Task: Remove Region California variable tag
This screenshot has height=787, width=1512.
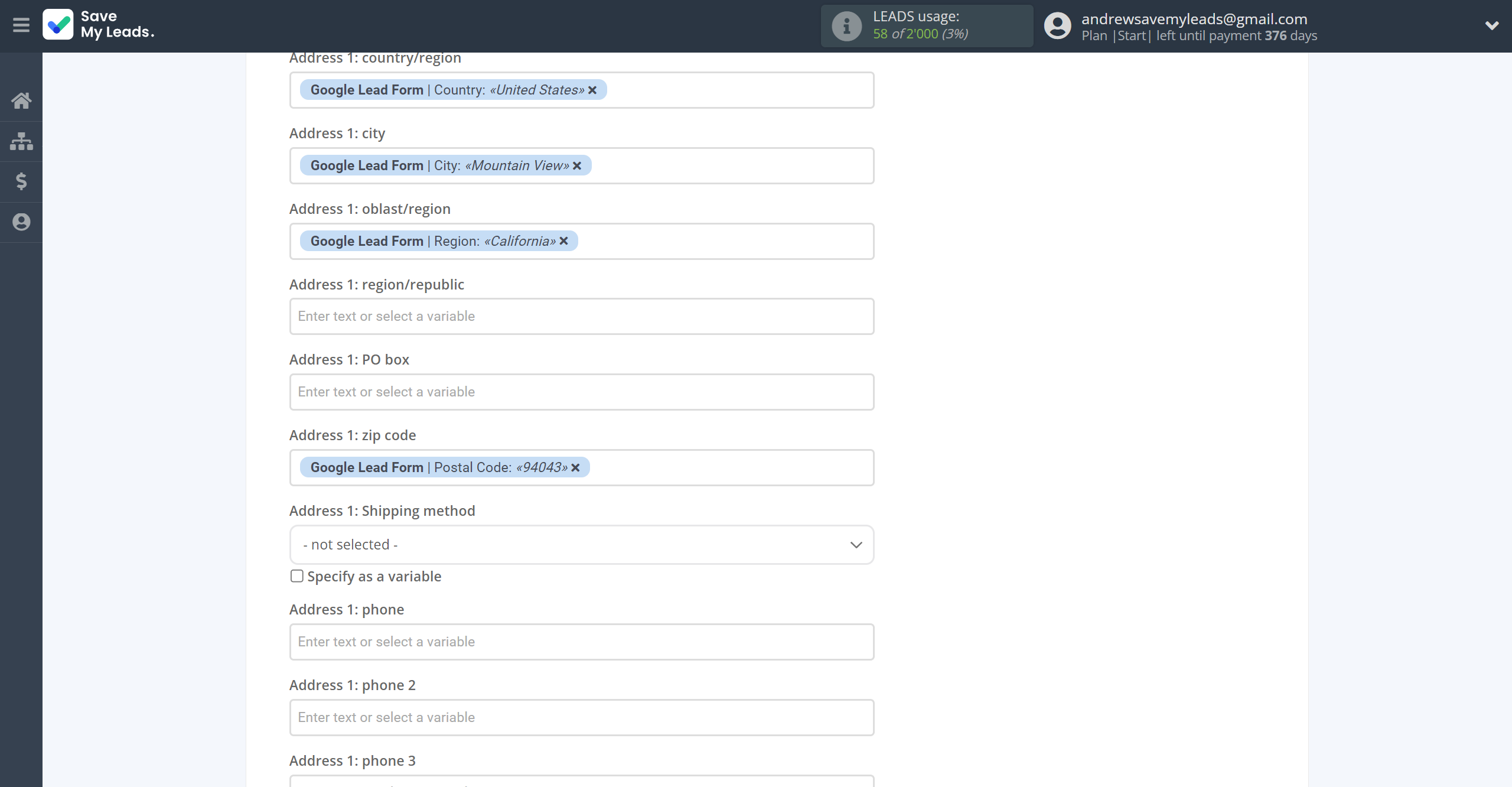Action: (564, 241)
